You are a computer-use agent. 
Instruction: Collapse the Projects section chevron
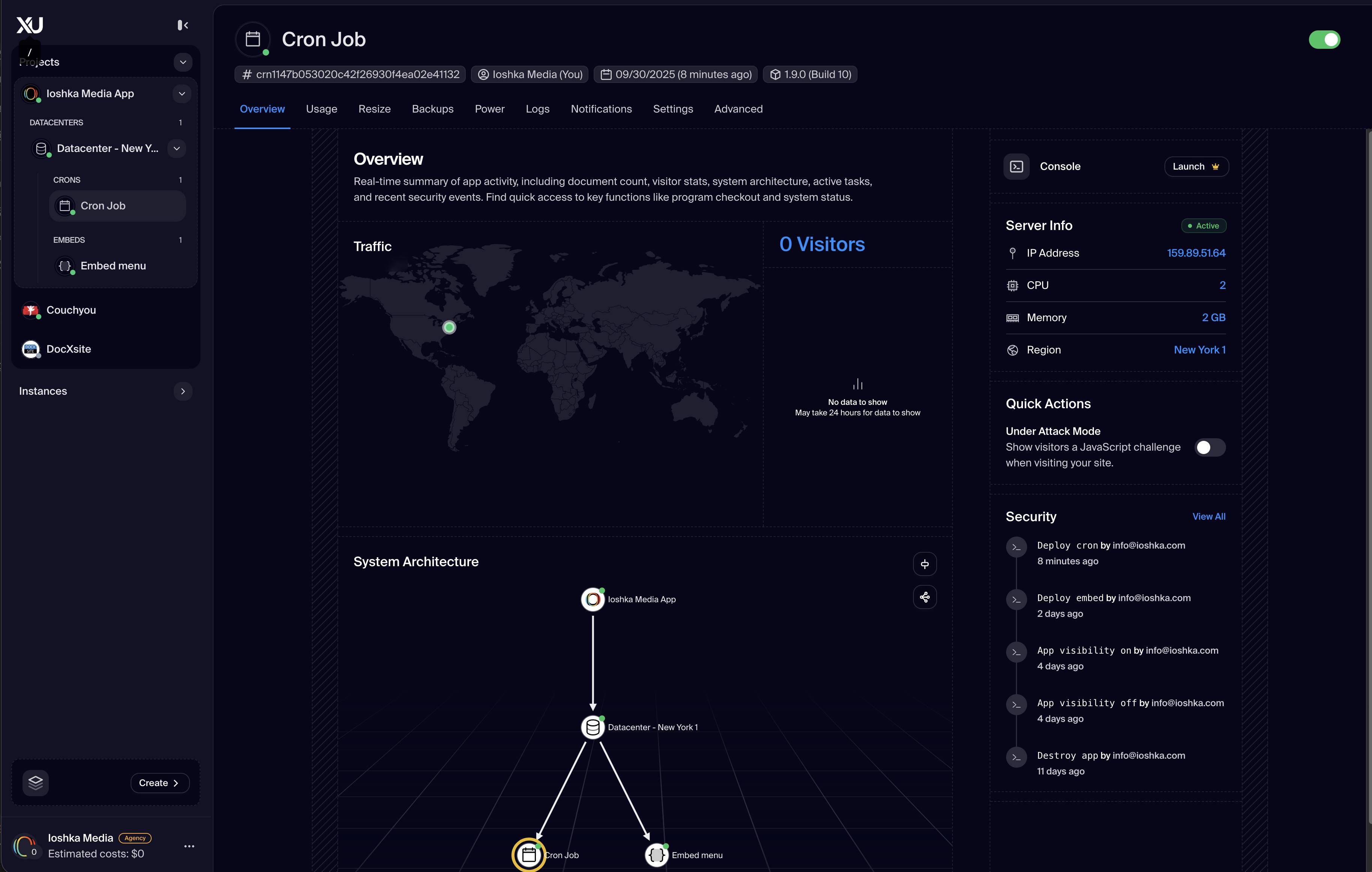pyautogui.click(x=183, y=62)
